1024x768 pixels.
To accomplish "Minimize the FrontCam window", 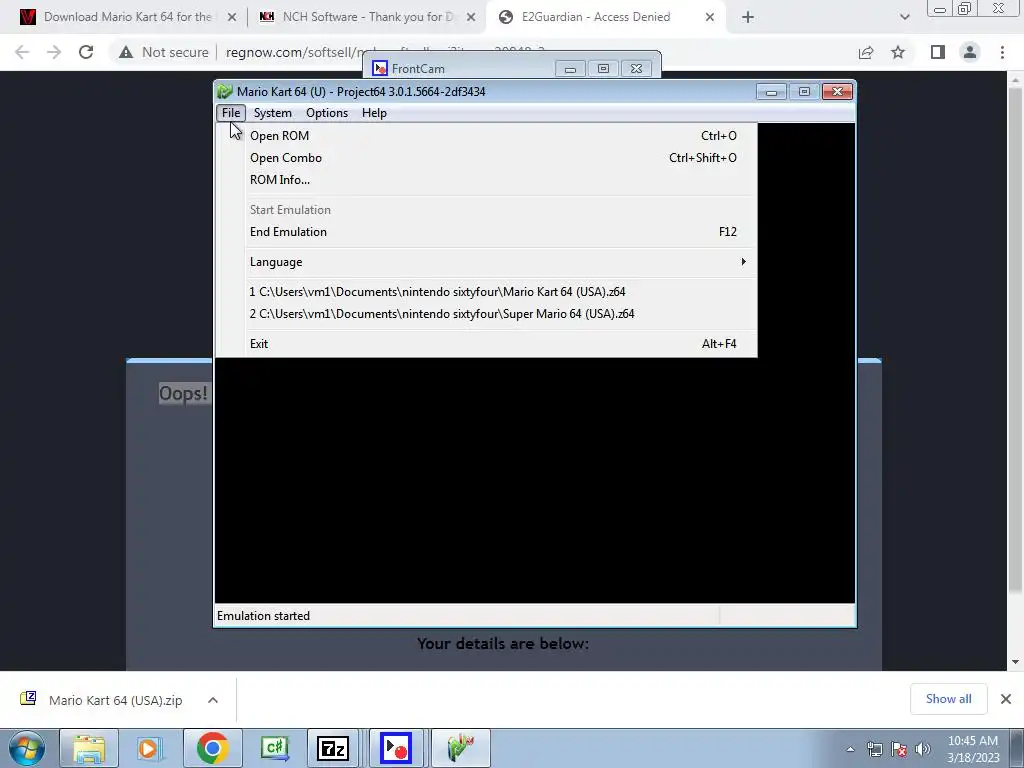I will tap(570, 69).
